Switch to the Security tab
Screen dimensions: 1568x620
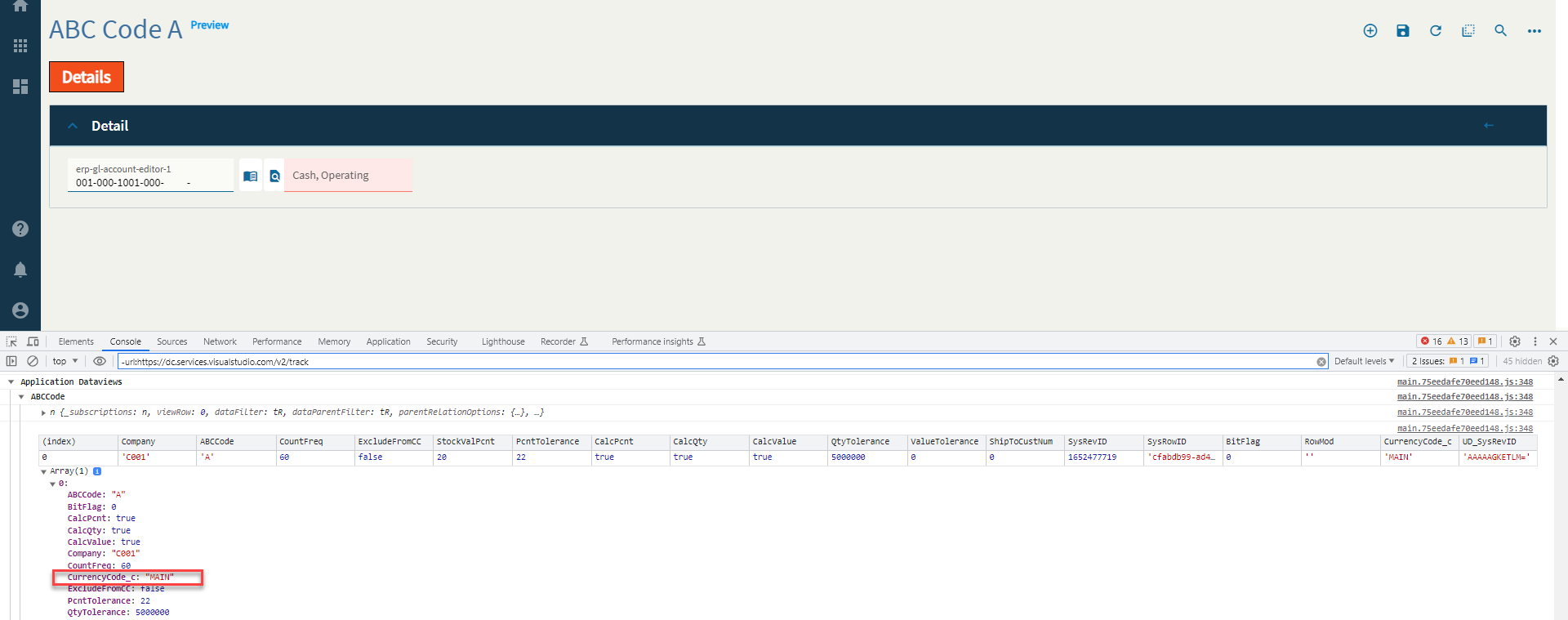pos(442,341)
